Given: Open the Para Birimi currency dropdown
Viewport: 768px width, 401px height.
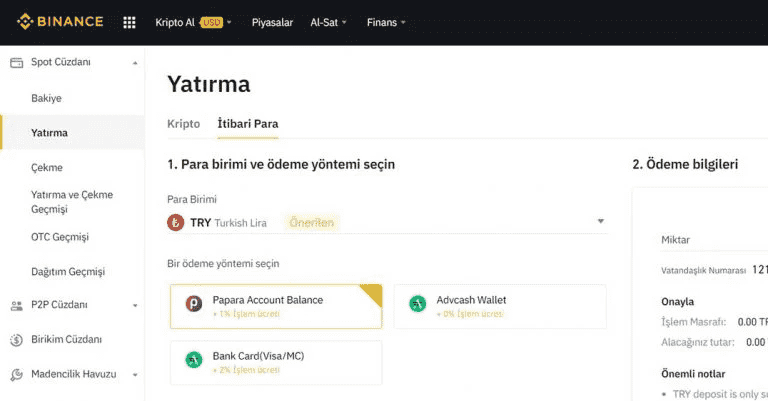Looking at the screenshot, I should (x=387, y=222).
